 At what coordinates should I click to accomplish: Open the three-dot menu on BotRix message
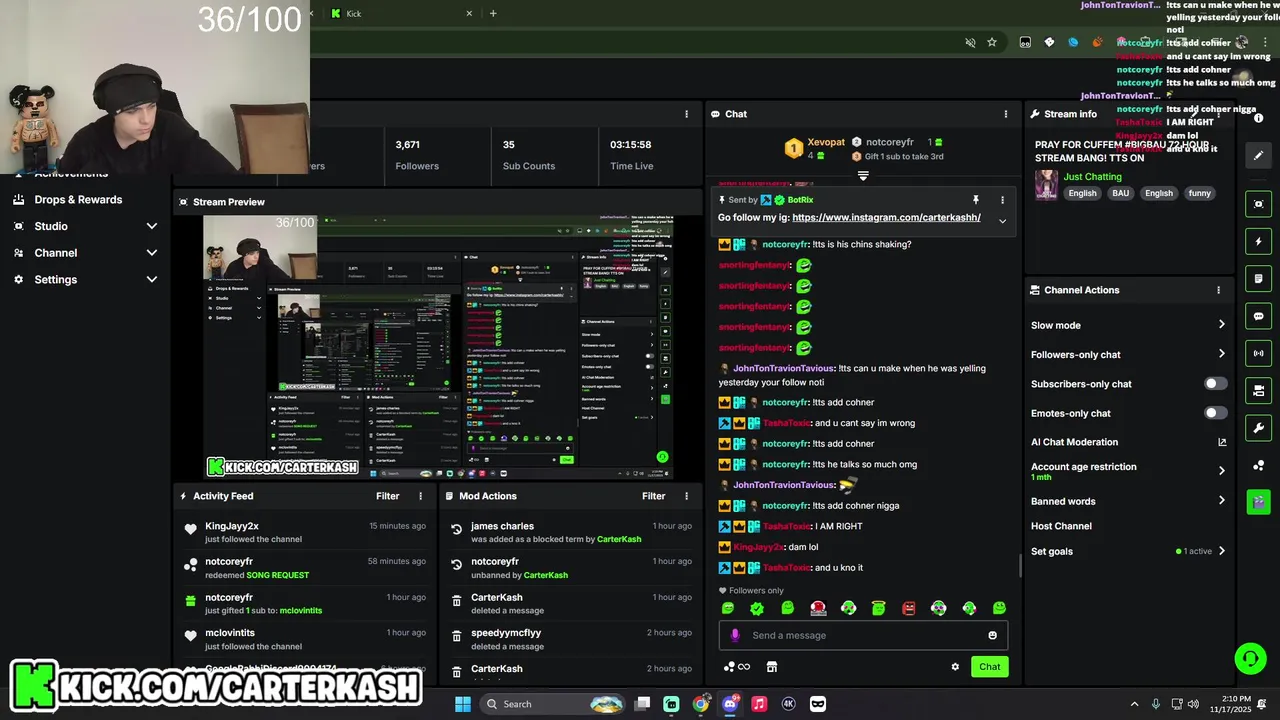[x=1002, y=200]
